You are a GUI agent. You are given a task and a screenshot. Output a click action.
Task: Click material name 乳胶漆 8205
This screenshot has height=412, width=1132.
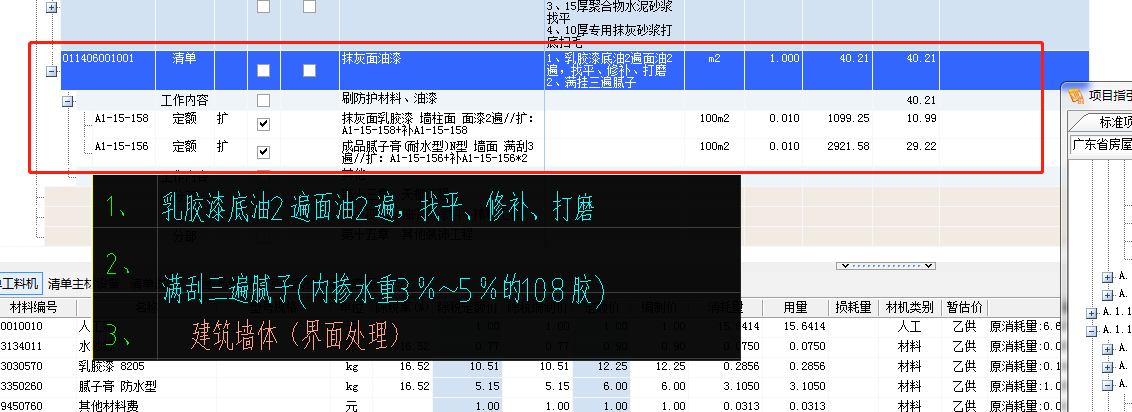[x=112, y=366]
